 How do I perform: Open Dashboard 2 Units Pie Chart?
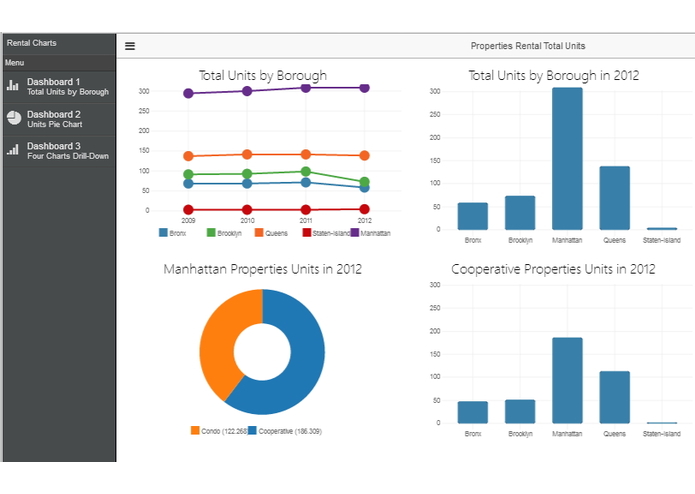click(x=59, y=119)
